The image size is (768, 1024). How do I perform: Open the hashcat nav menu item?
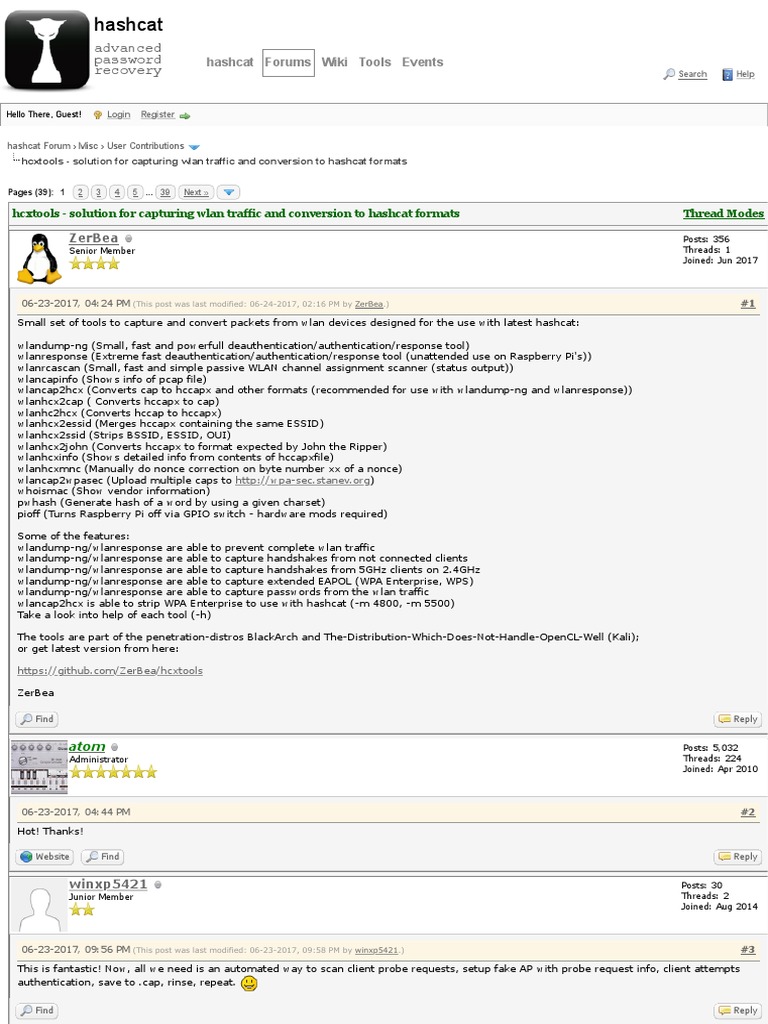point(229,62)
